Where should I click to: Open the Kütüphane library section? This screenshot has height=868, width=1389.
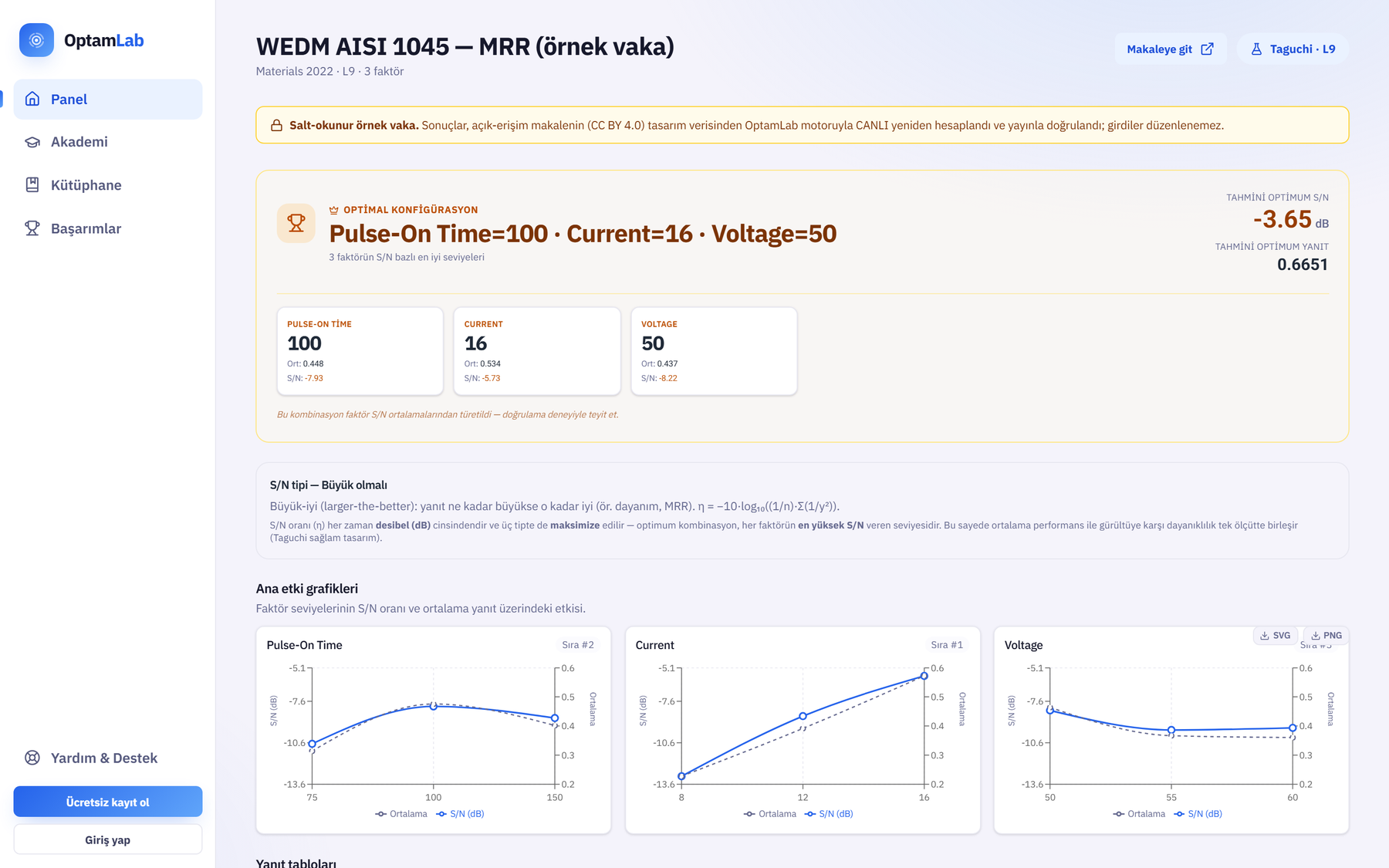click(108, 185)
